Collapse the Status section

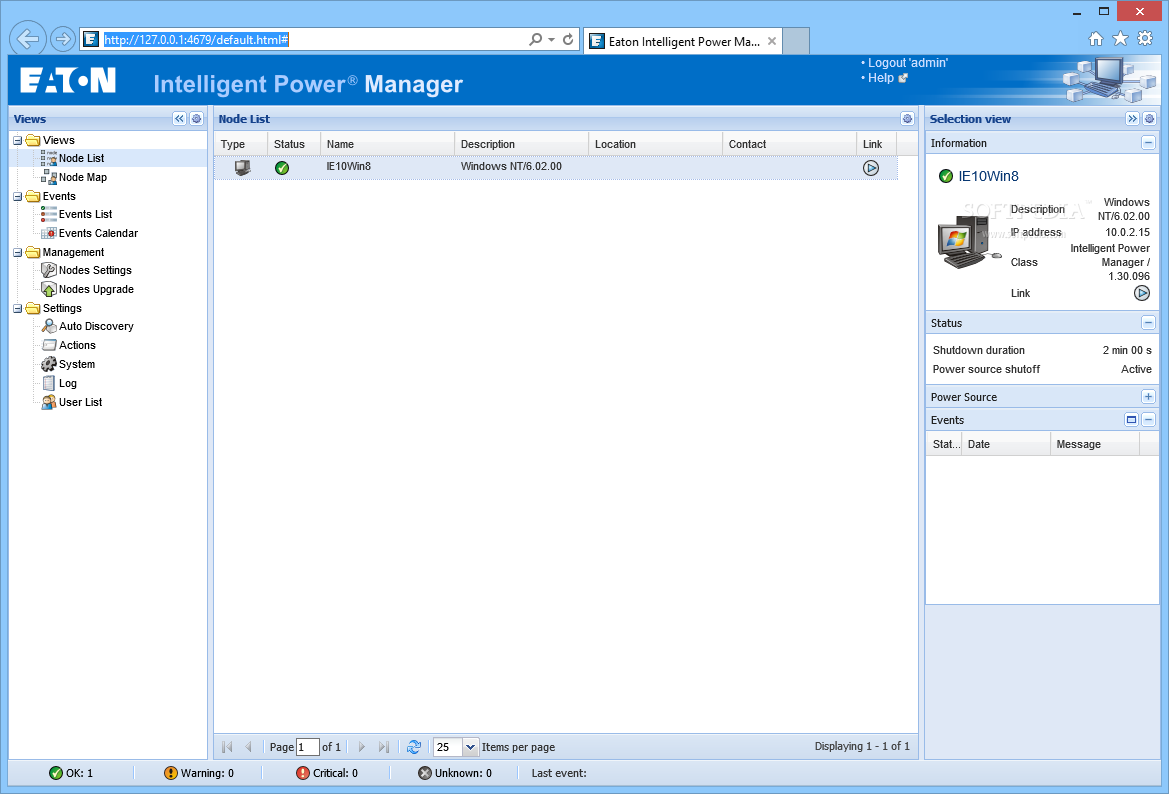(1148, 323)
